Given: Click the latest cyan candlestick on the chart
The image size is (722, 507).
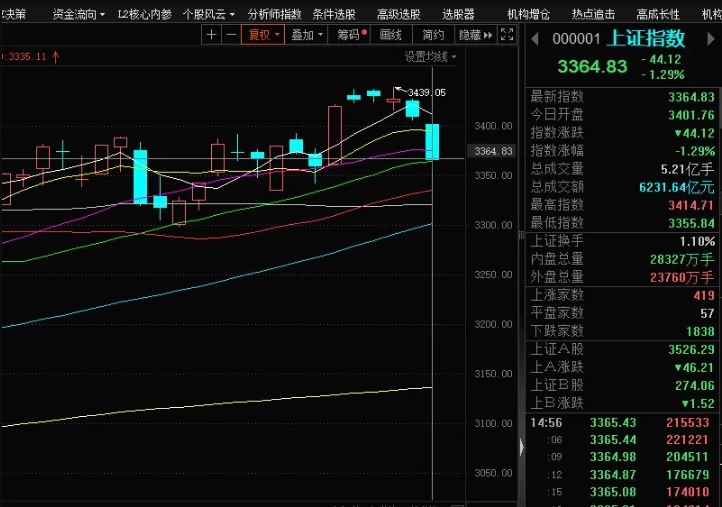Looking at the screenshot, I should 432,141.
